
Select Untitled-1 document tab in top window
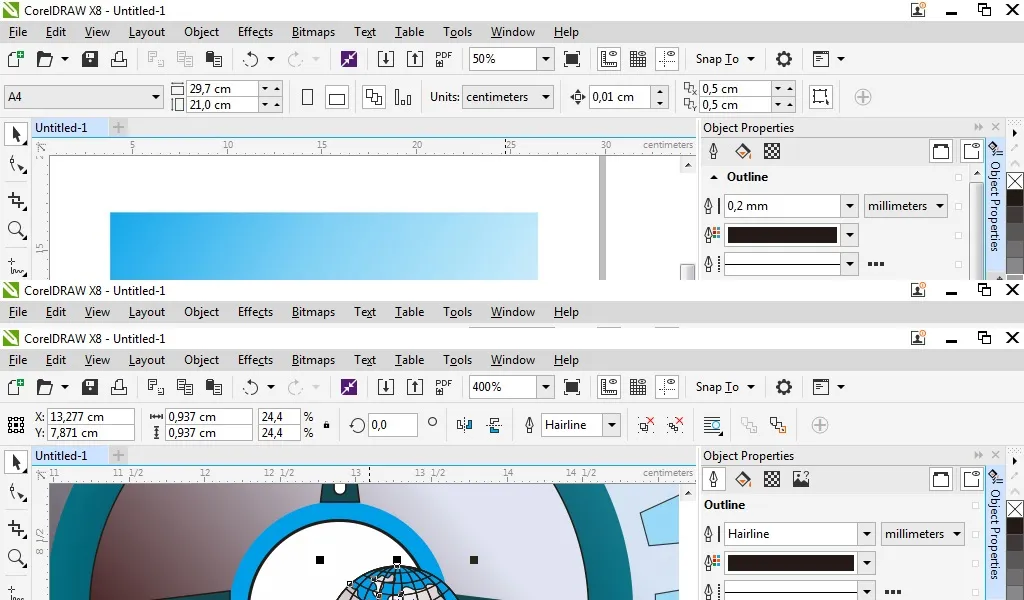coord(61,127)
